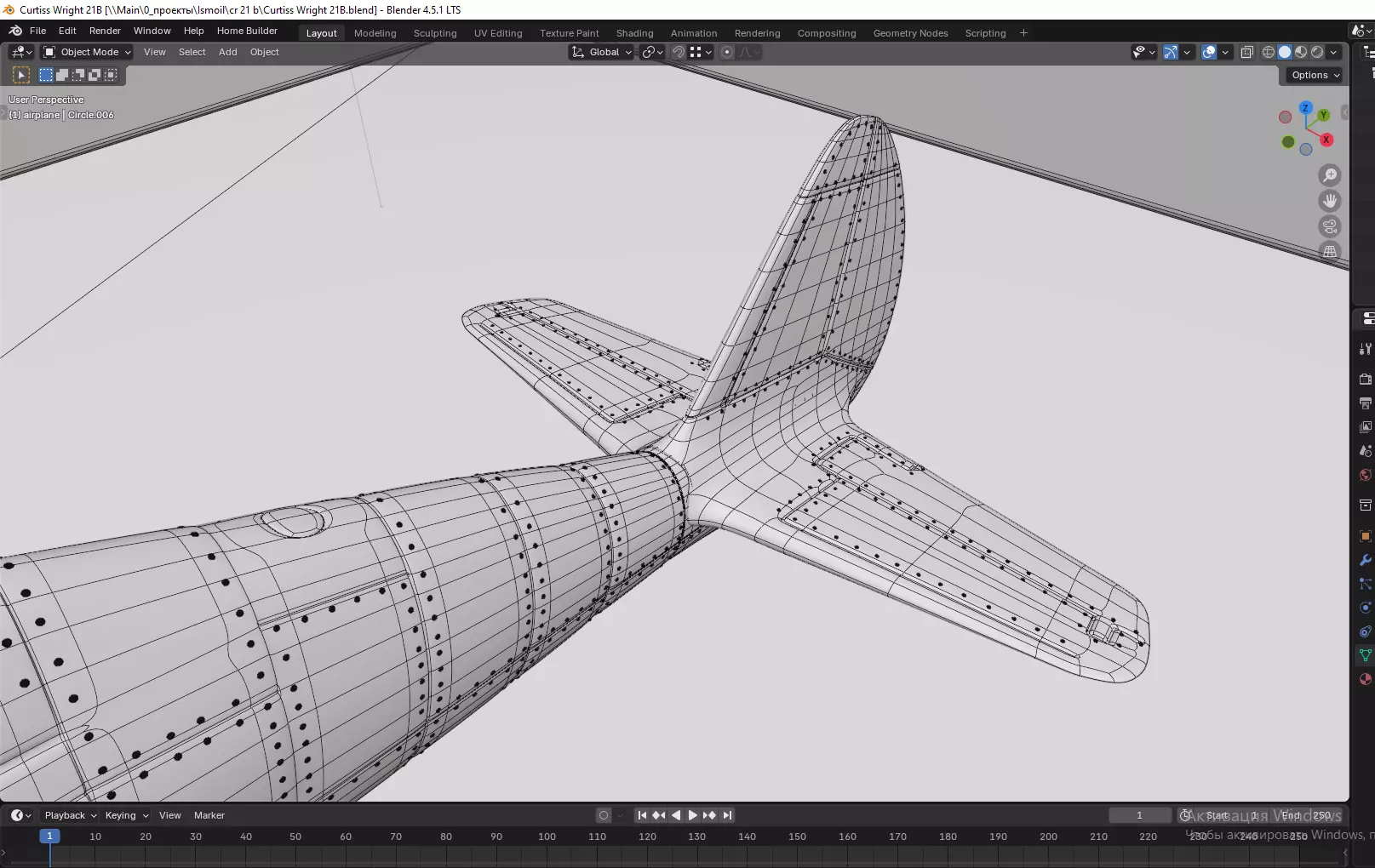Open the object types visibility dropdown
This screenshot has height=868, width=1375.
click(x=1143, y=52)
